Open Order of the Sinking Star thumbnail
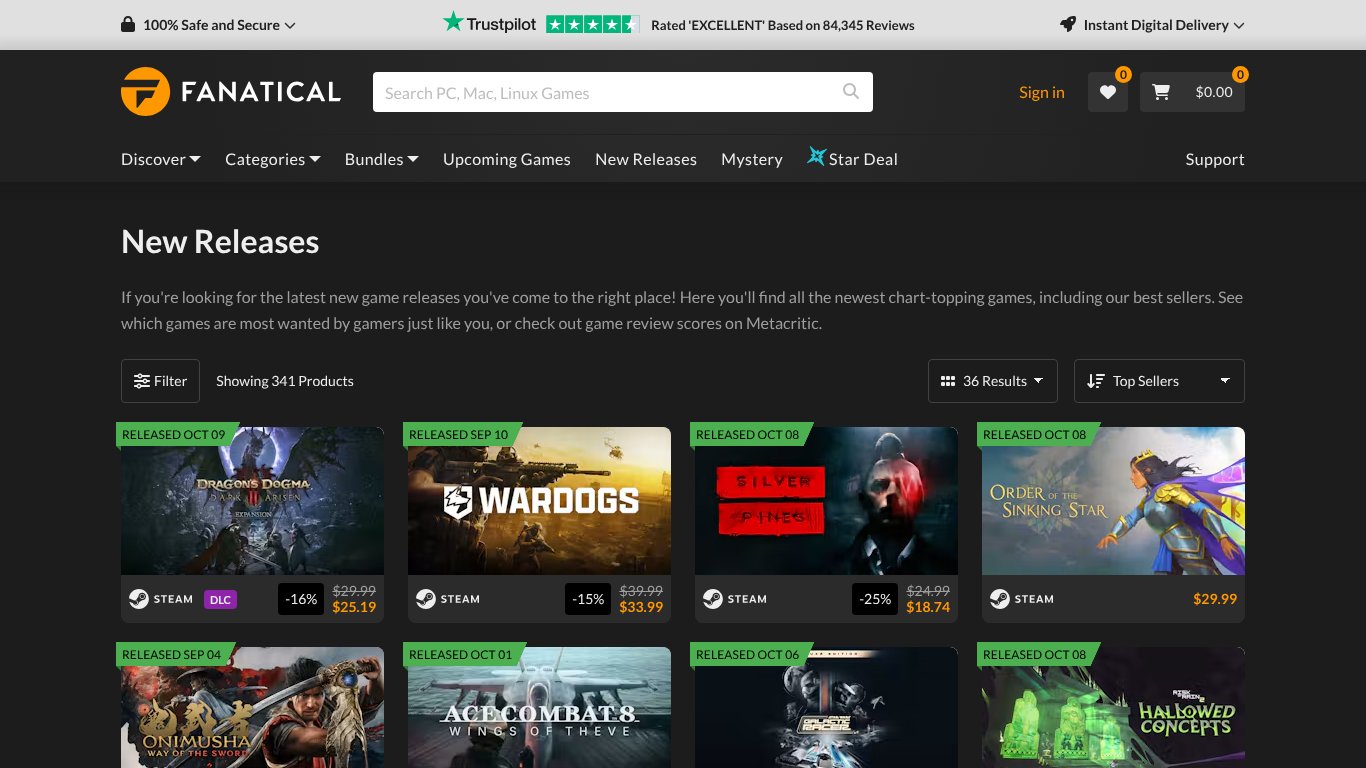This screenshot has height=768, width=1366. tap(1113, 501)
